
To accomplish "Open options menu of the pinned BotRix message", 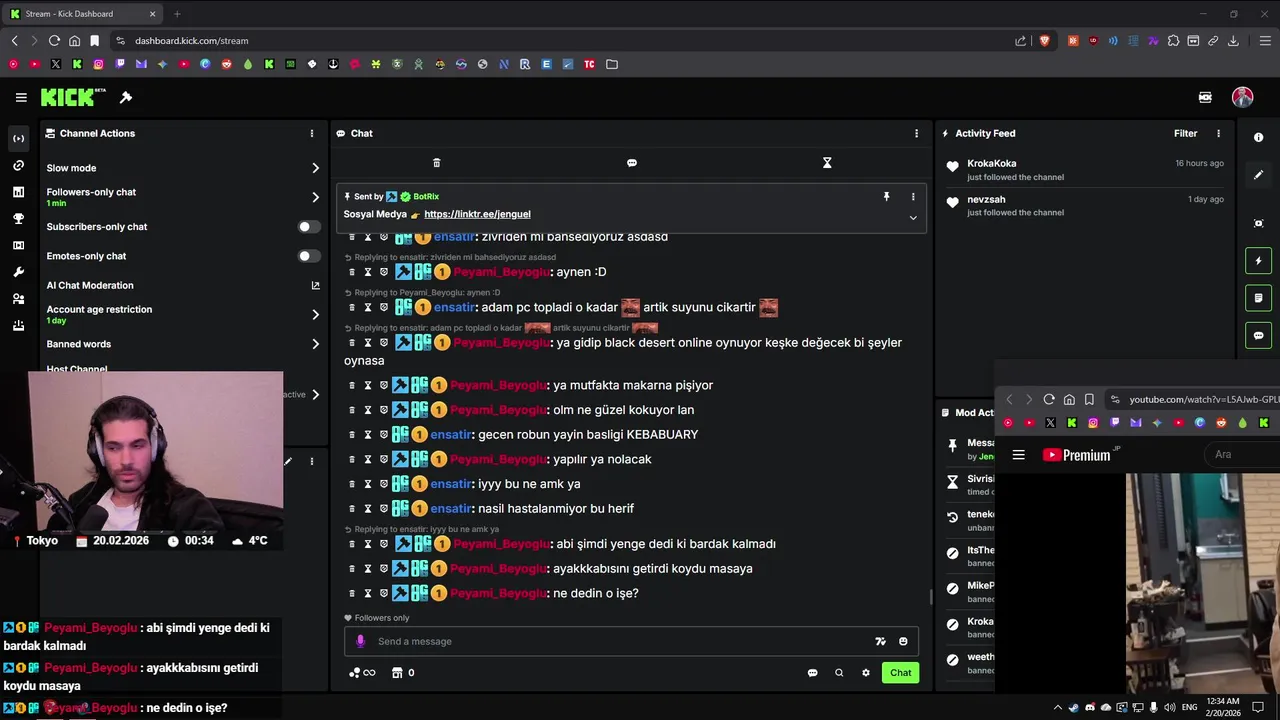I will coord(912,197).
